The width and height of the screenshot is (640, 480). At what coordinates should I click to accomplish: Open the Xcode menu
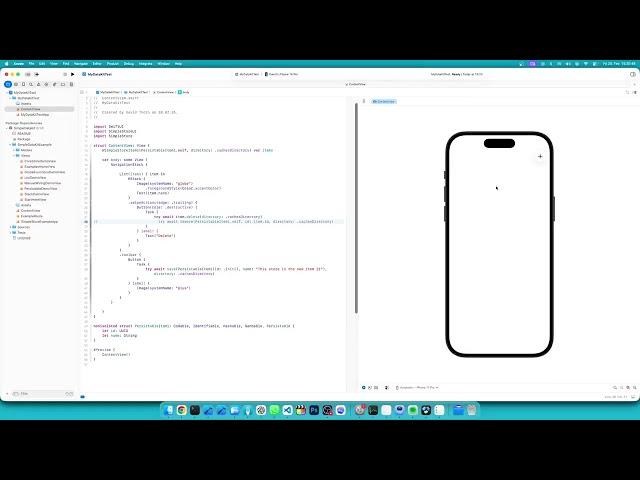[x=19, y=64]
